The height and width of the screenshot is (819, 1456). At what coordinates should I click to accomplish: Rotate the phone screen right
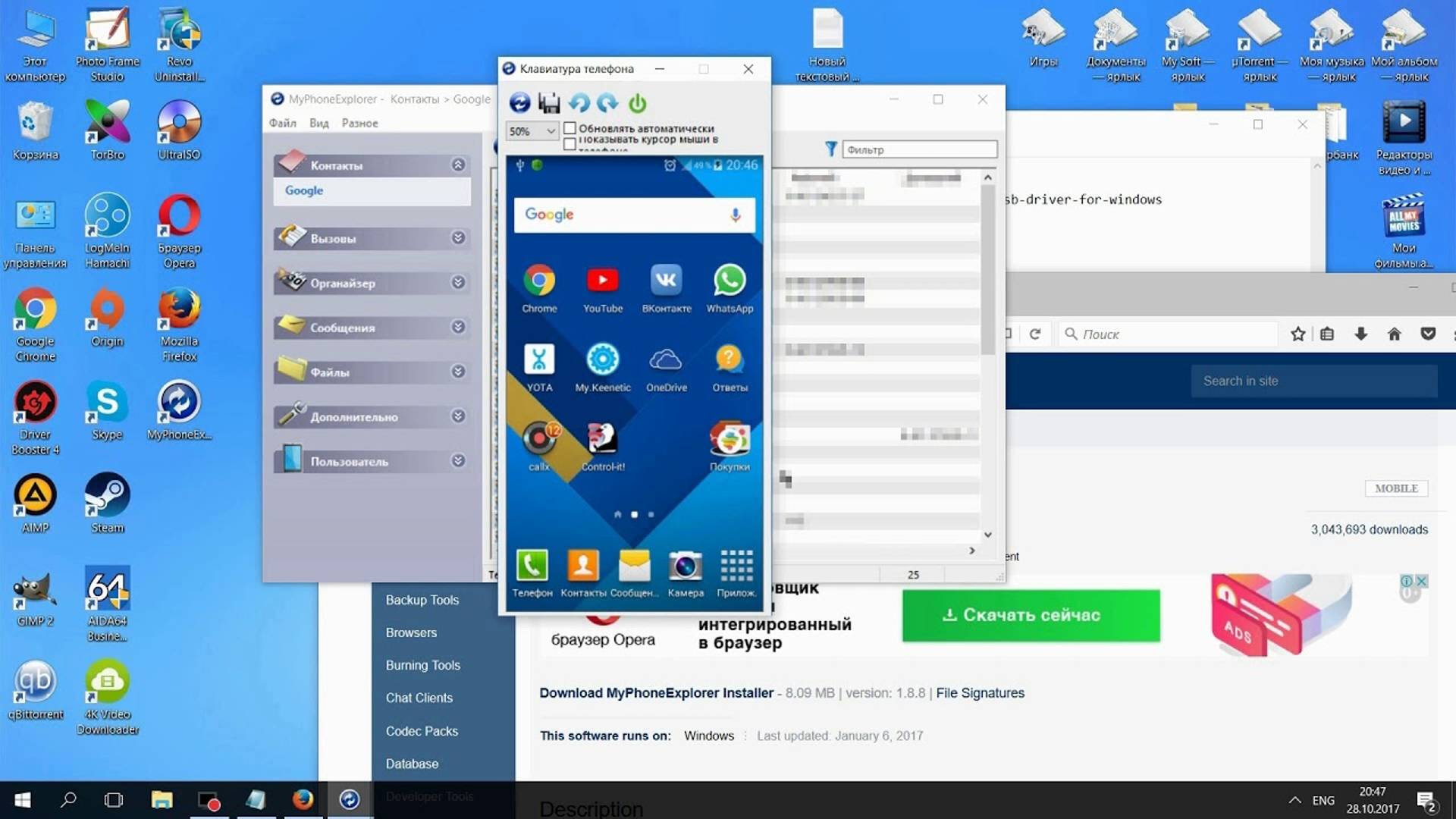[607, 102]
